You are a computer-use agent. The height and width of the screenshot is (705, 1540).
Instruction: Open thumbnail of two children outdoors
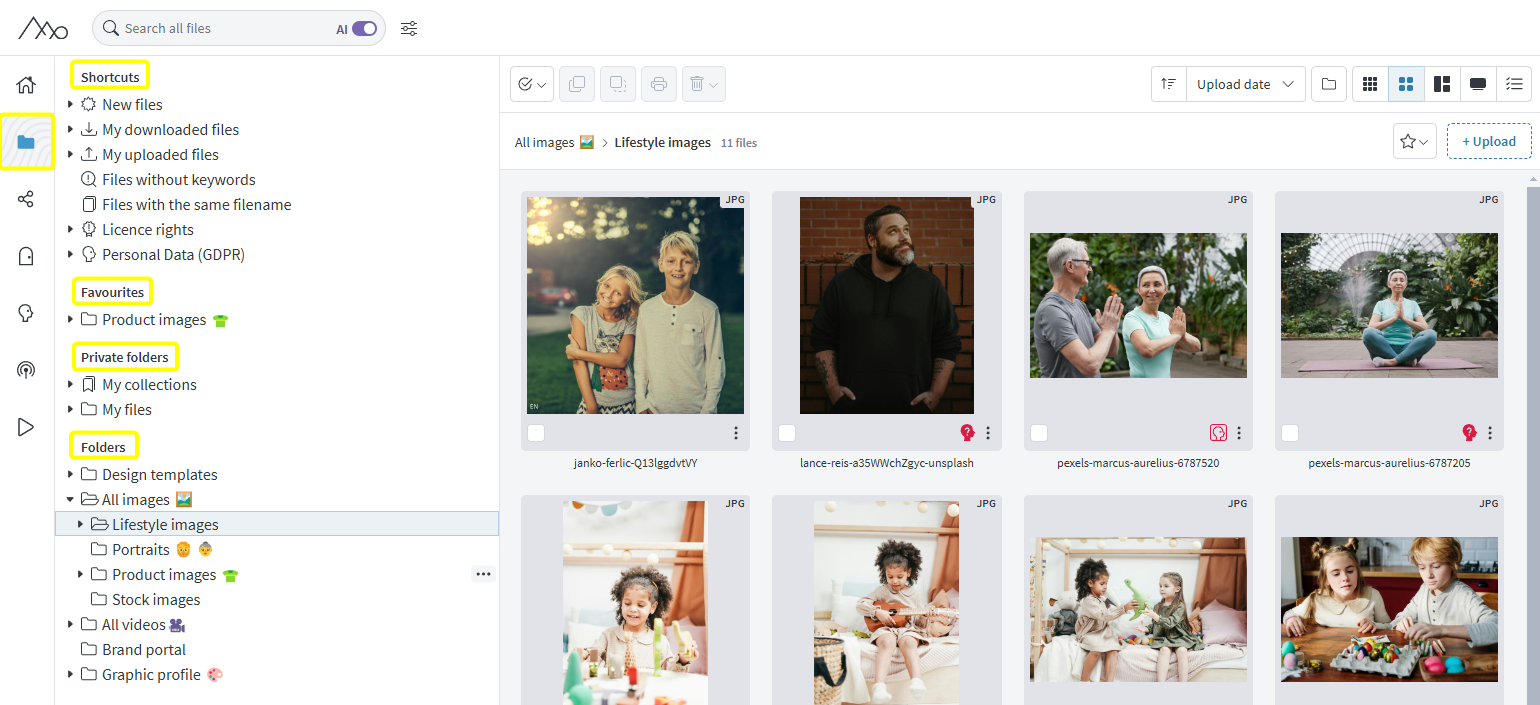pos(635,305)
